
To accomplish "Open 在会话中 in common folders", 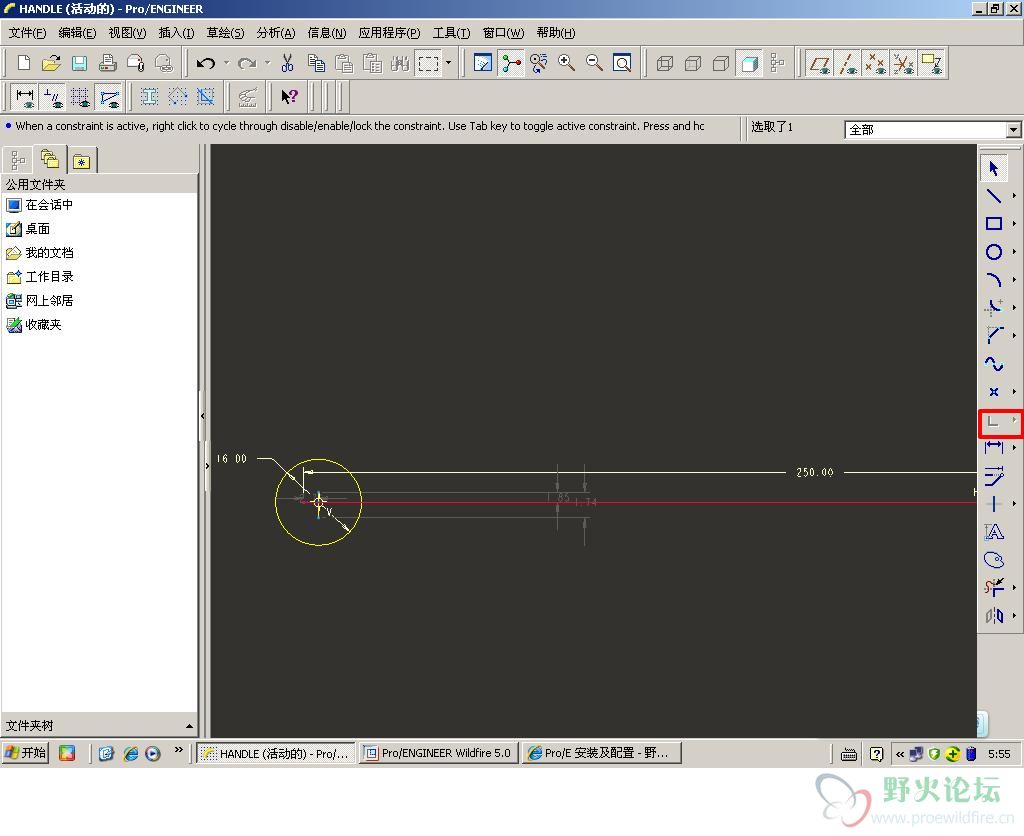I will (39, 205).
